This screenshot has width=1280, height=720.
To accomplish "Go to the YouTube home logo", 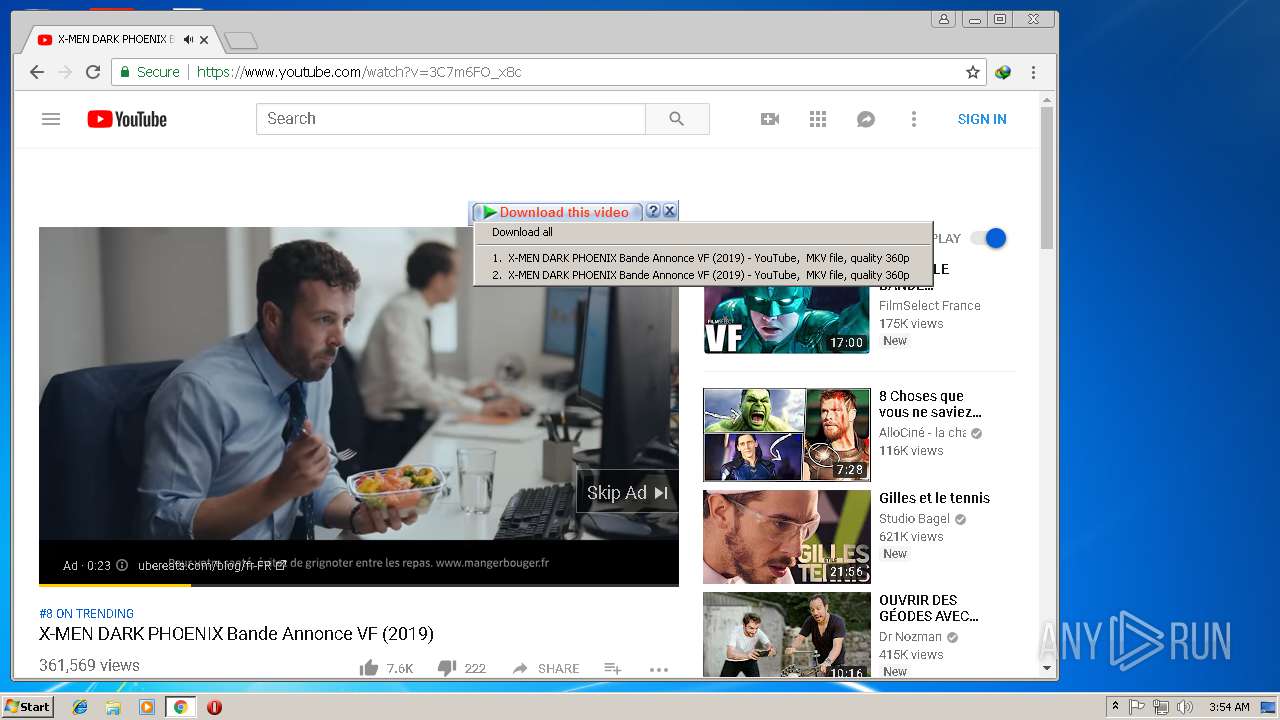I will click(127, 119).
